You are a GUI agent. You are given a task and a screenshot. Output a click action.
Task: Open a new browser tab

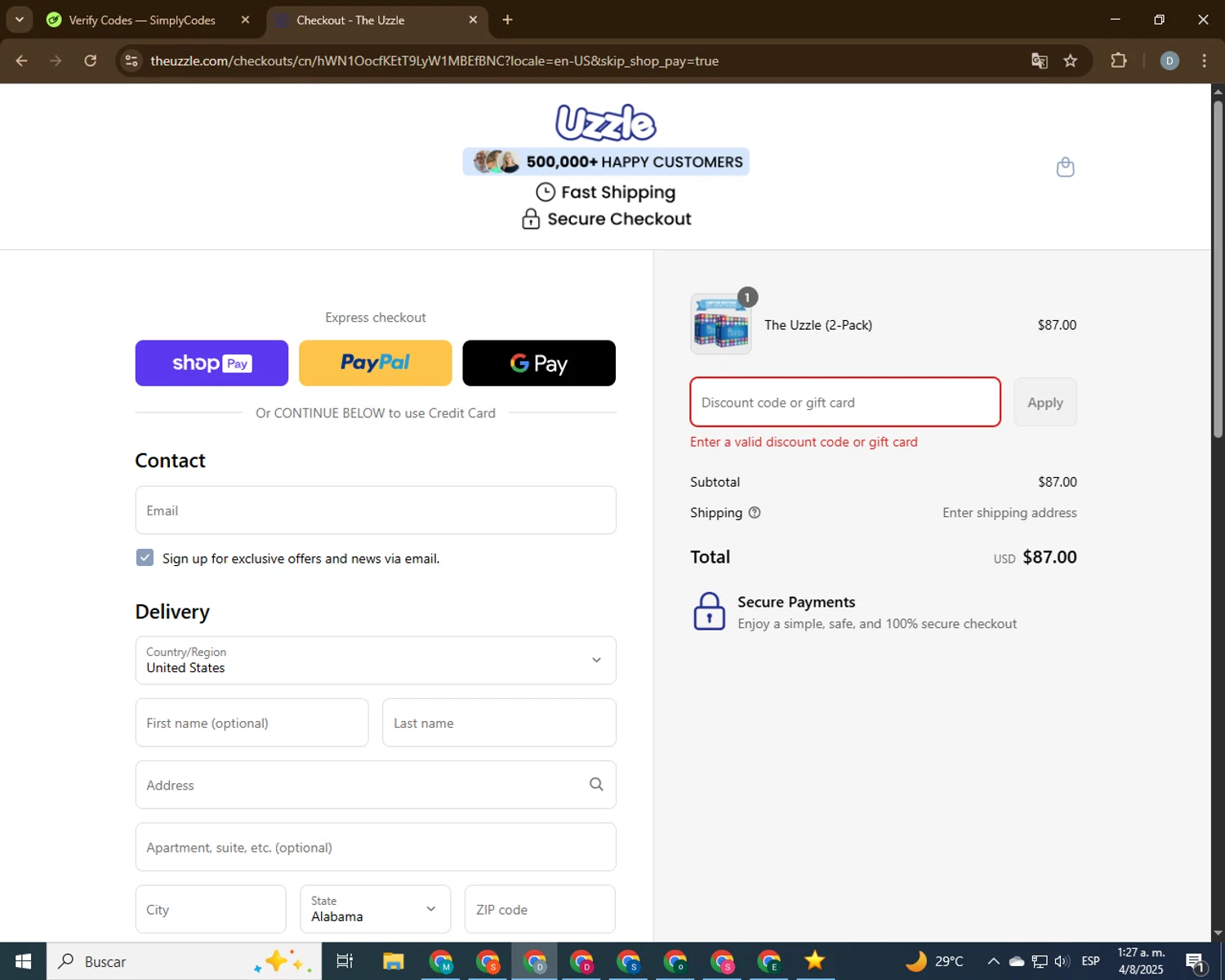(x=507, y=20)
